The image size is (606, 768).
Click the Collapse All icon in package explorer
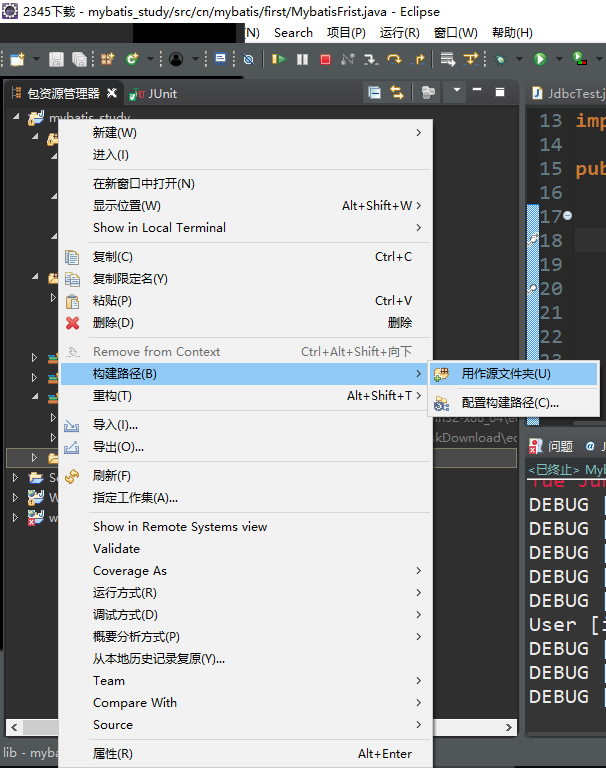375,92
